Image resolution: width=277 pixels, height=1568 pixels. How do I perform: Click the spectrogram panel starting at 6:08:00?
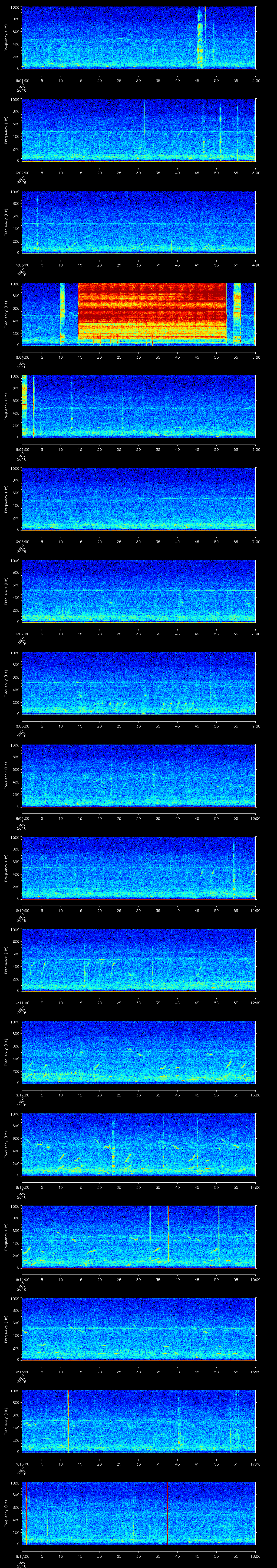click(x=139, y=683)
